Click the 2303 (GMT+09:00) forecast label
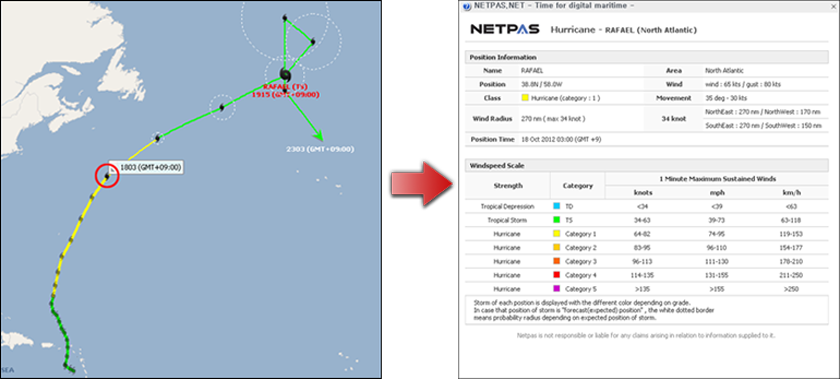Viewport: 840px width, 379px height. click(x=321, y=149)
